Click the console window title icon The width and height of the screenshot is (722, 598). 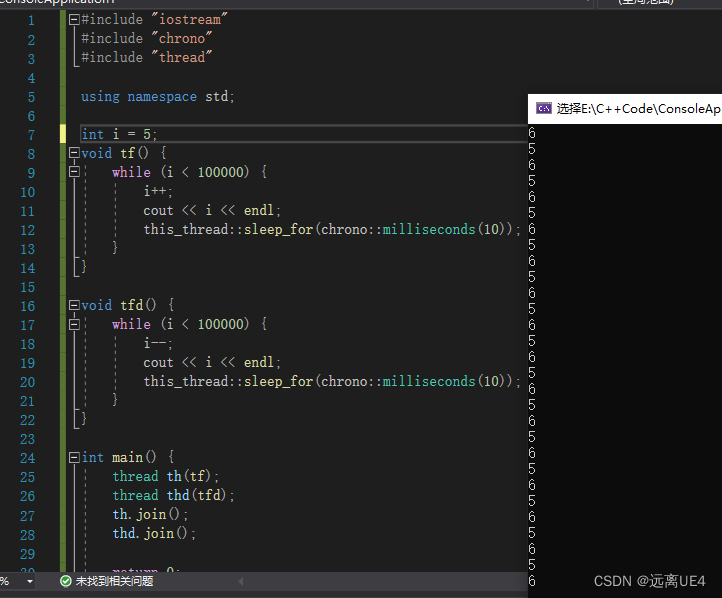(543, 109)
